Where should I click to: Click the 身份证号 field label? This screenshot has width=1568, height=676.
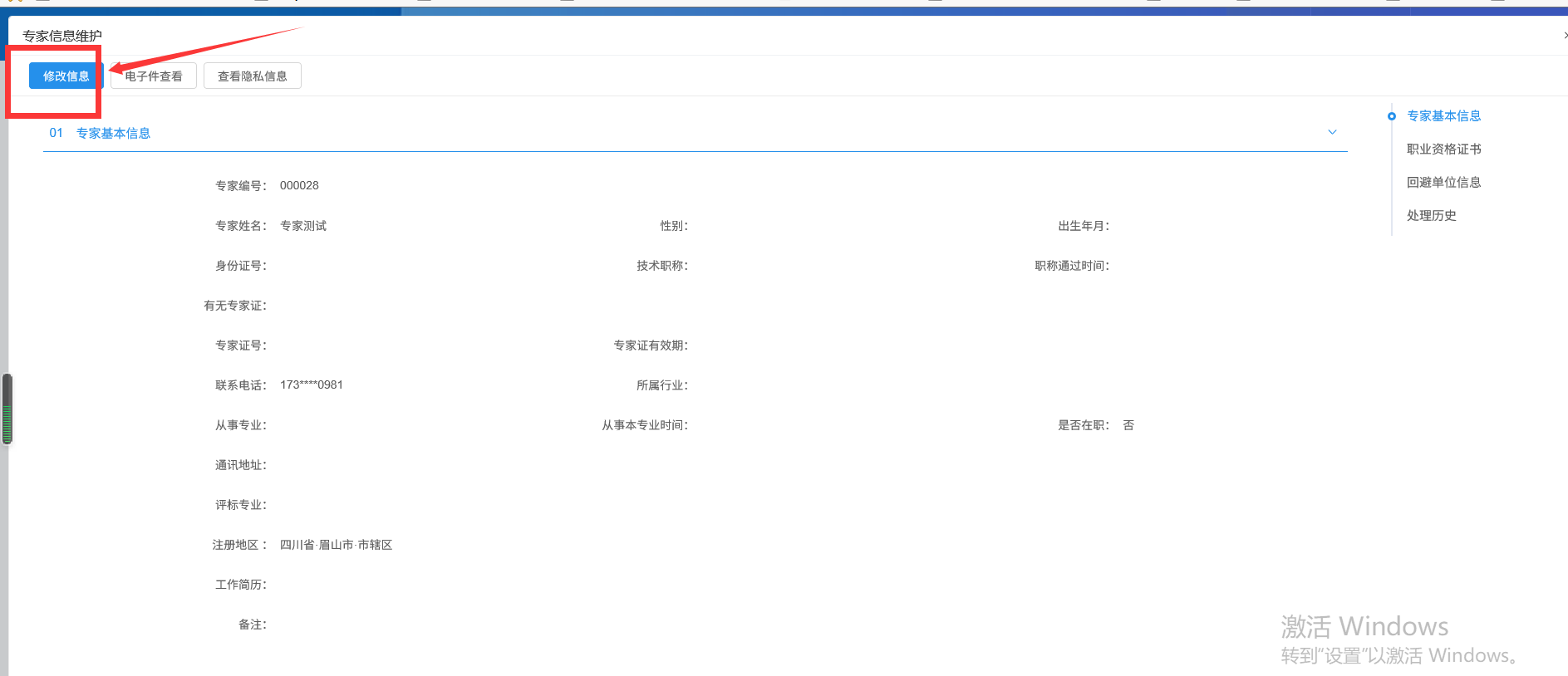pos(240,266)
